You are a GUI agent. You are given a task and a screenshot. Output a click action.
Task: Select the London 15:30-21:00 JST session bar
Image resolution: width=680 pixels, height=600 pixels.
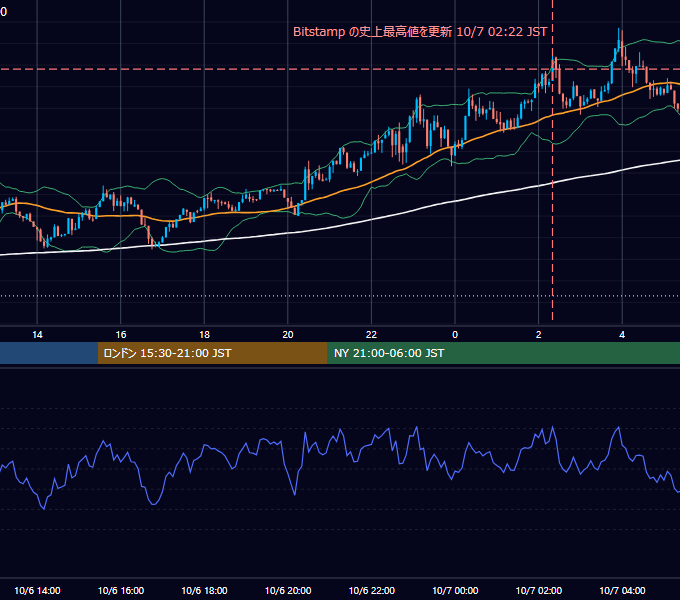click(212, 353)
